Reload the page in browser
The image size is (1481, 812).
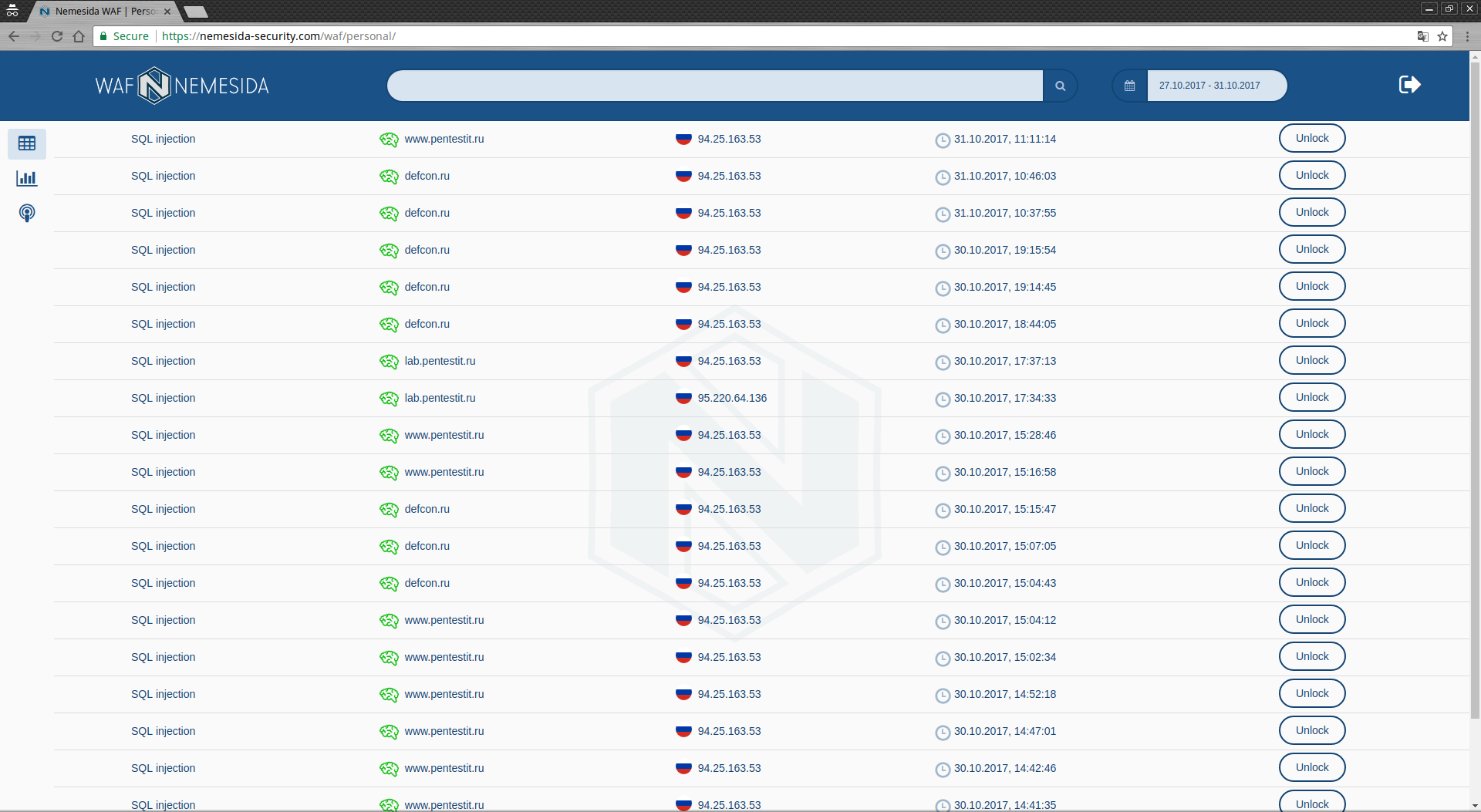[57, 36]
